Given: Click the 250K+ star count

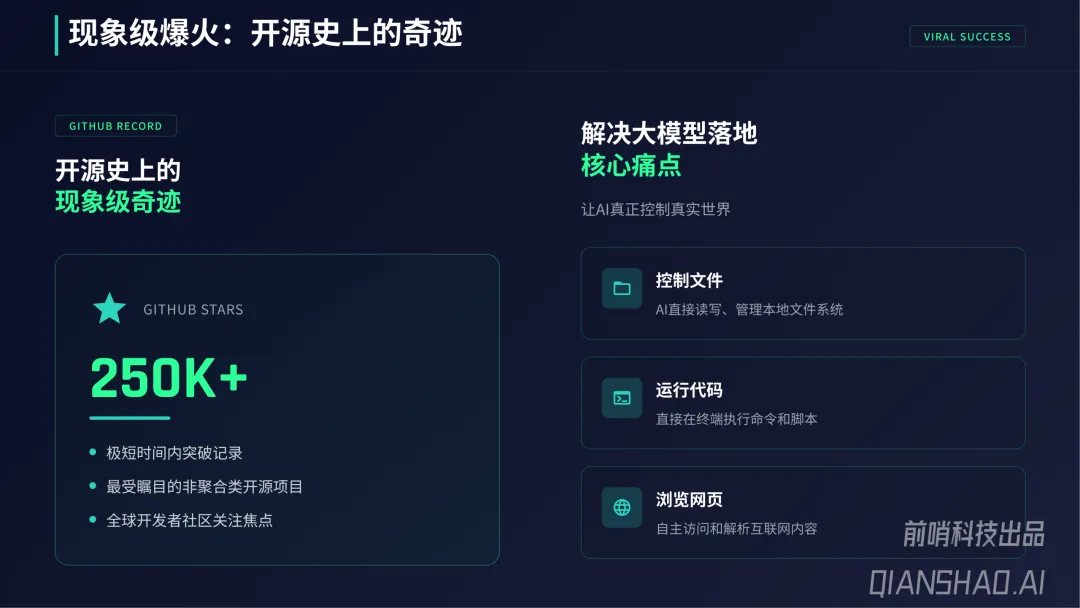Looking at the screenshot, I should click(x=169, y=378).
